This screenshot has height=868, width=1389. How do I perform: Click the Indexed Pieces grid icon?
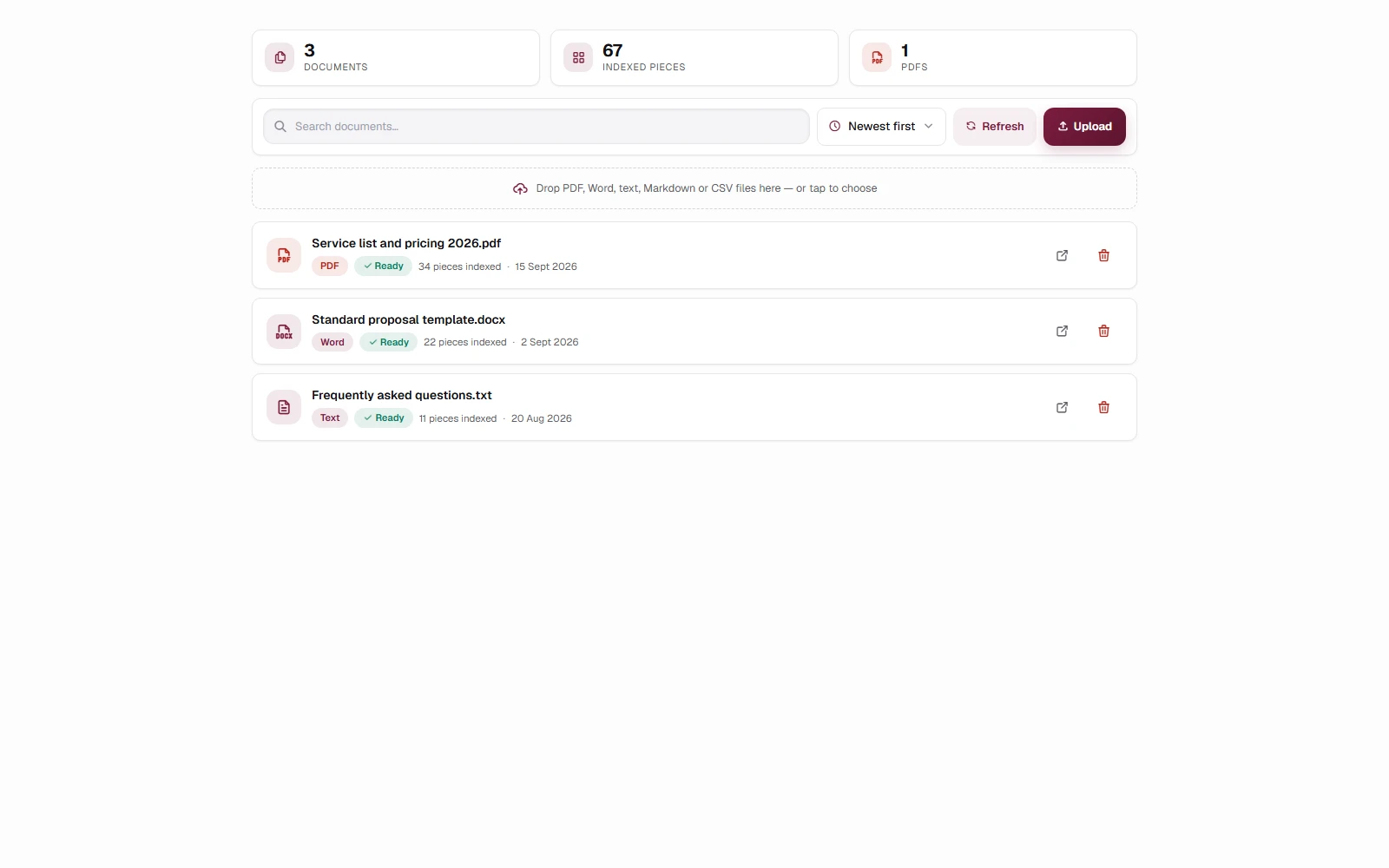point(578,57)
